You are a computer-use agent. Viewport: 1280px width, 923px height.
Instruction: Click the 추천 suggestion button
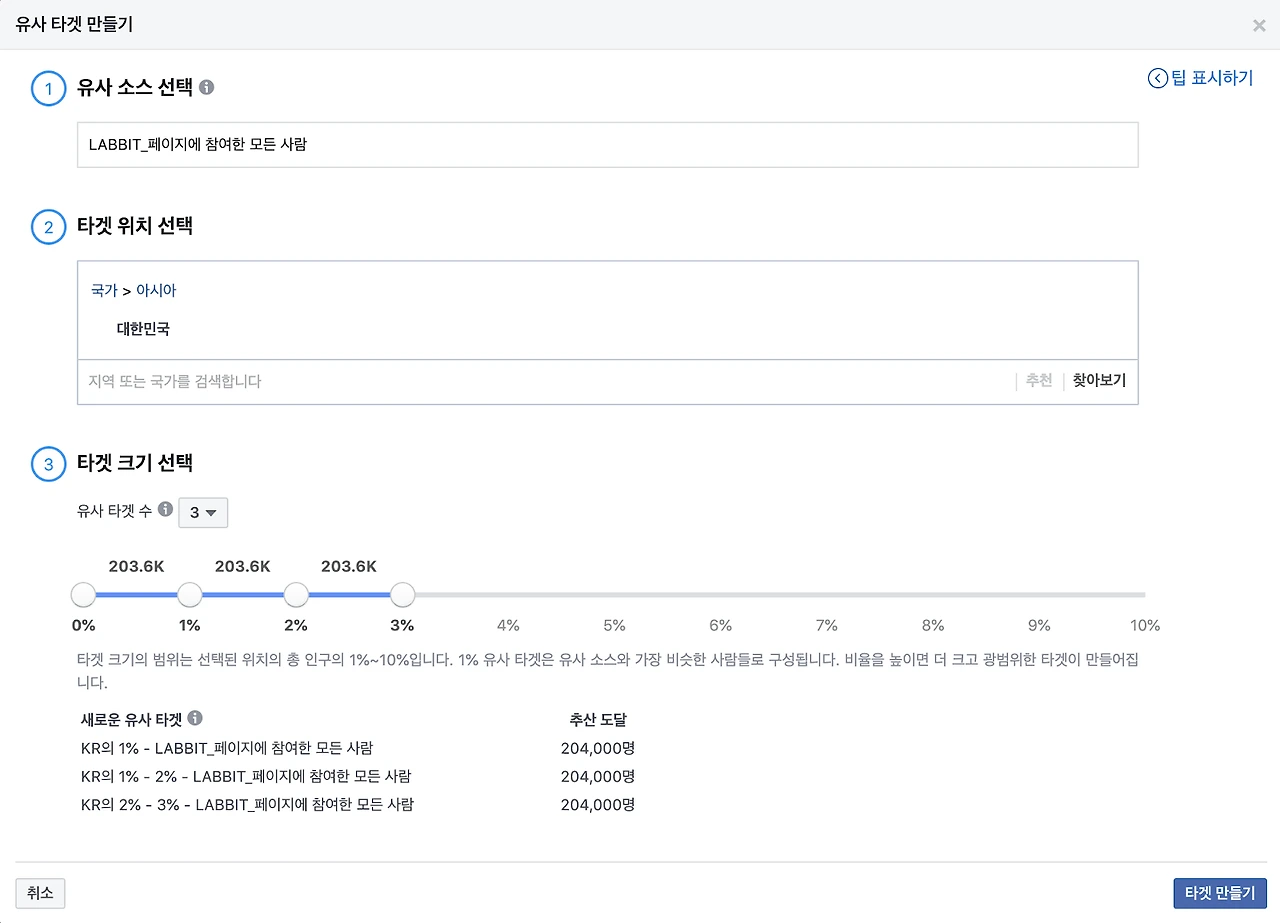(x=1039, y=381)
